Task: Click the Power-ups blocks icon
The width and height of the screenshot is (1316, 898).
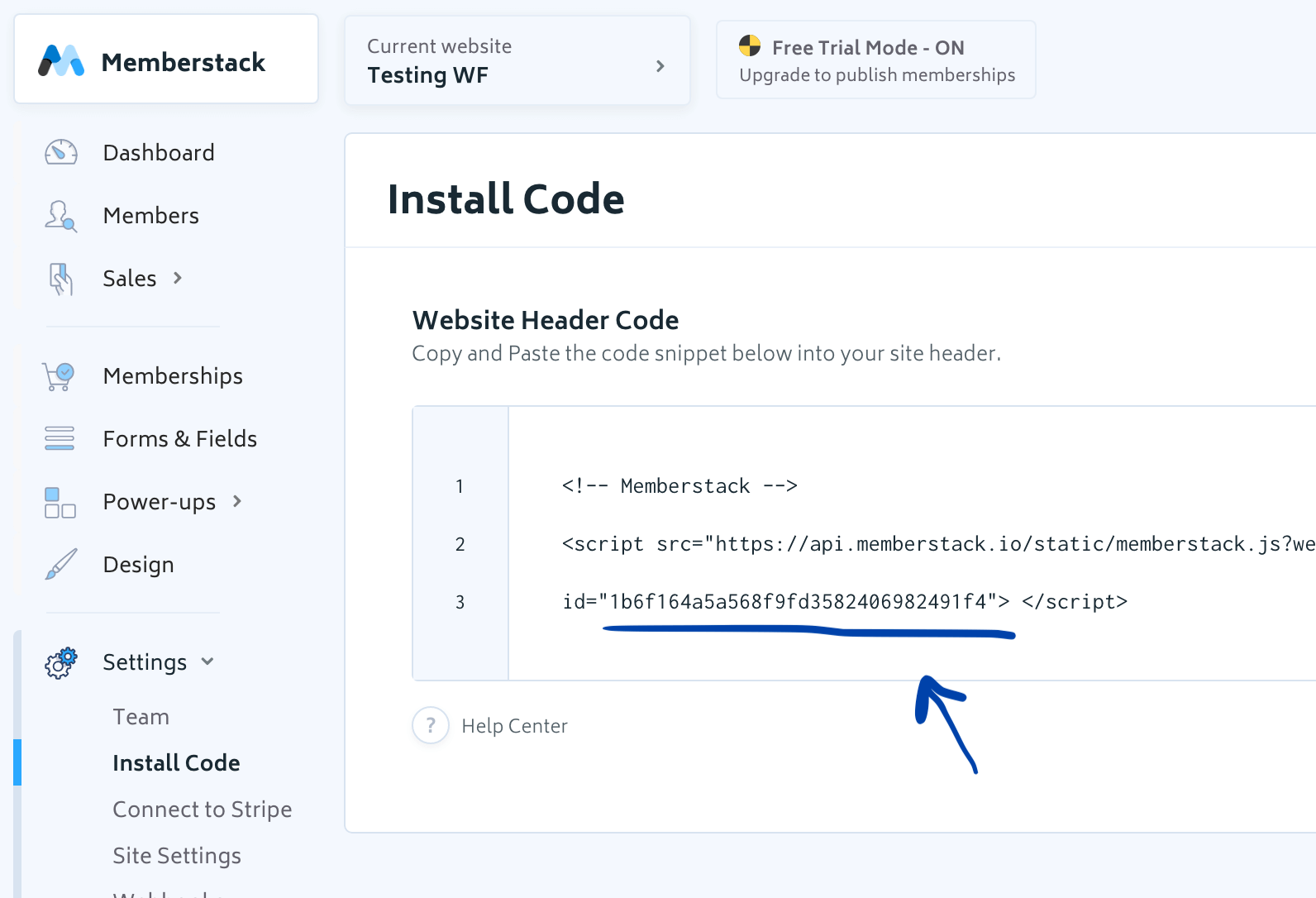Action: pos(60,502)
